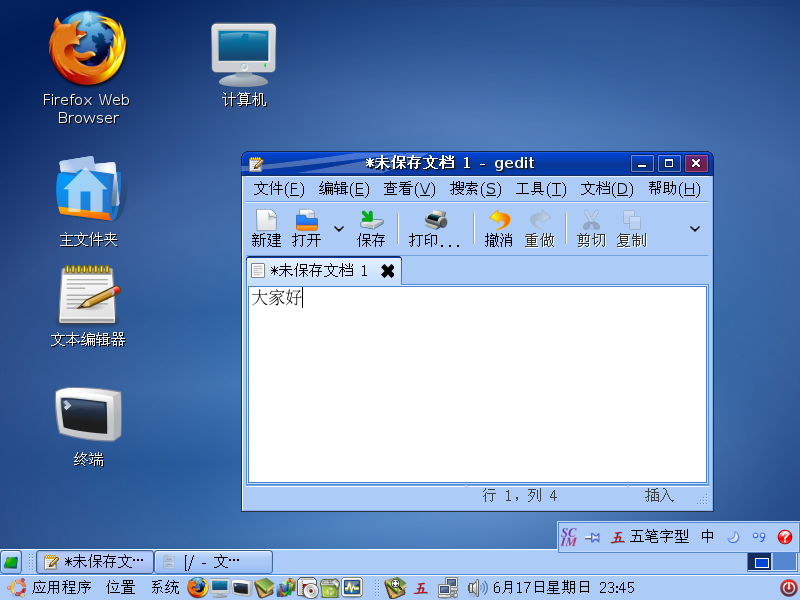The width and height of the screenshot is (800, 600).
Task: Open the 文件(F) menu
Action: coord(279,189)
